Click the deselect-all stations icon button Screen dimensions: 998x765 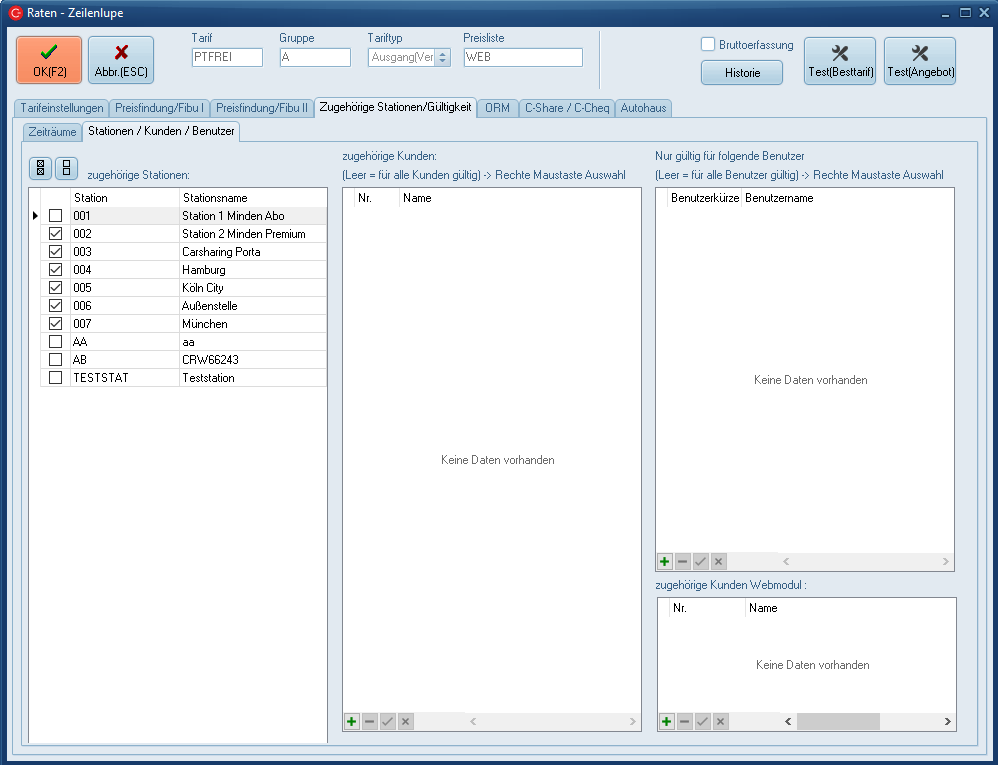click(66, 168)
